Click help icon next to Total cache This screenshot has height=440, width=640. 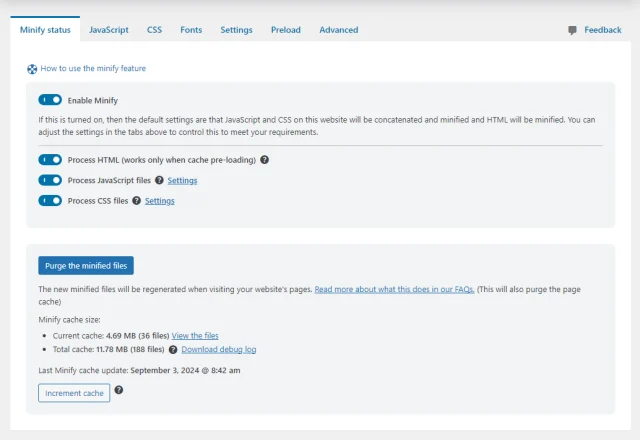click(173, 350)
